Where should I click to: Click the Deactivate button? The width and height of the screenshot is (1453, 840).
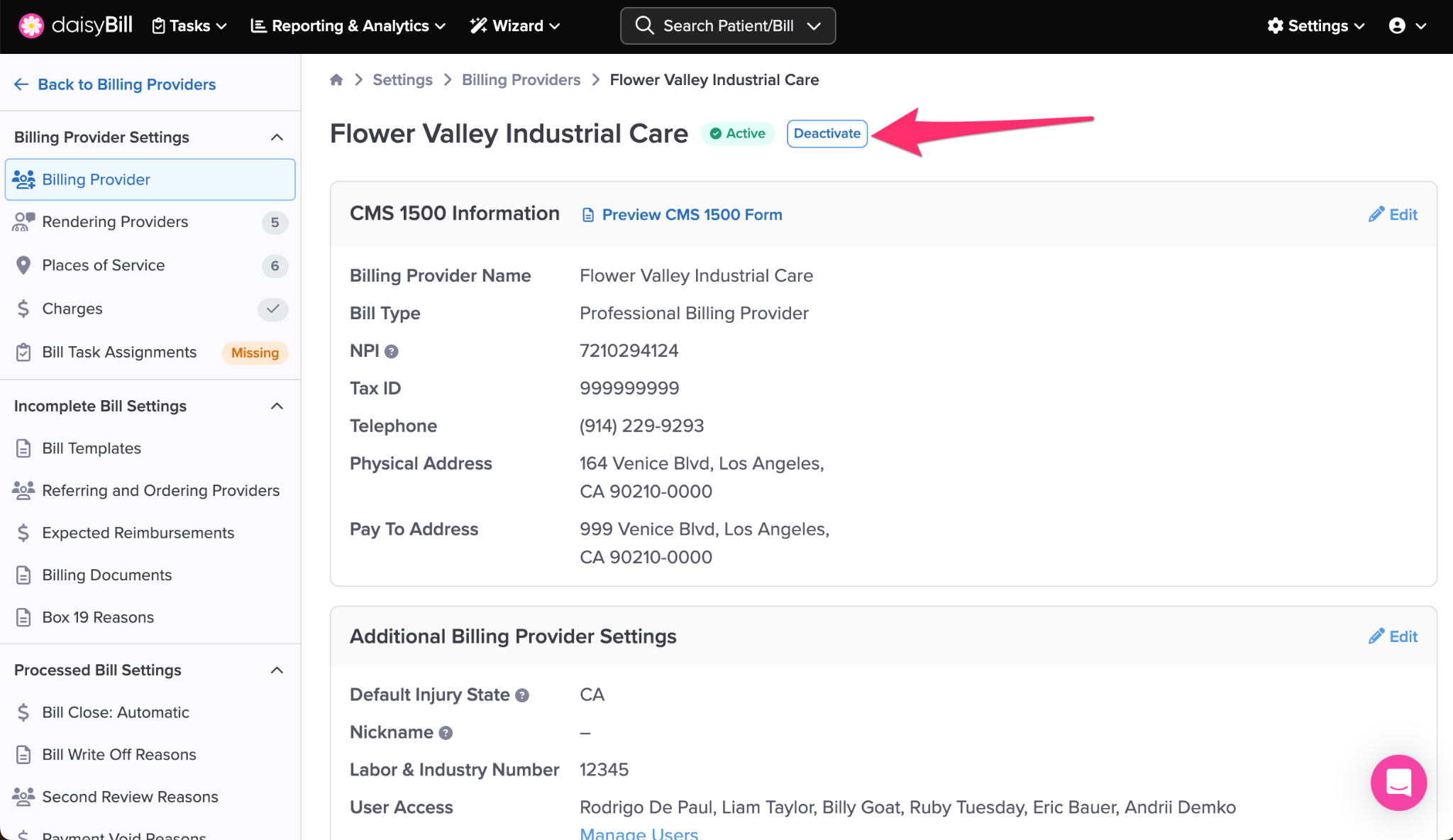pos(827,133)
